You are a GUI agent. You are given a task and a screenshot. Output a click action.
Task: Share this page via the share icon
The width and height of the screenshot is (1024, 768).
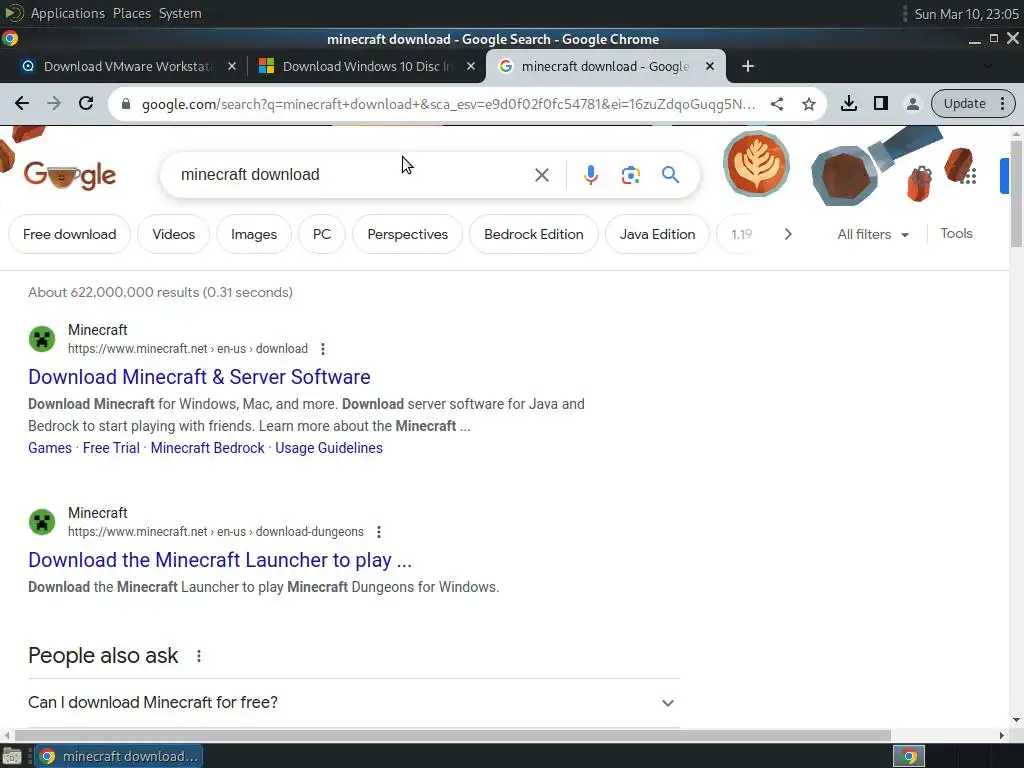coord(776,104)
